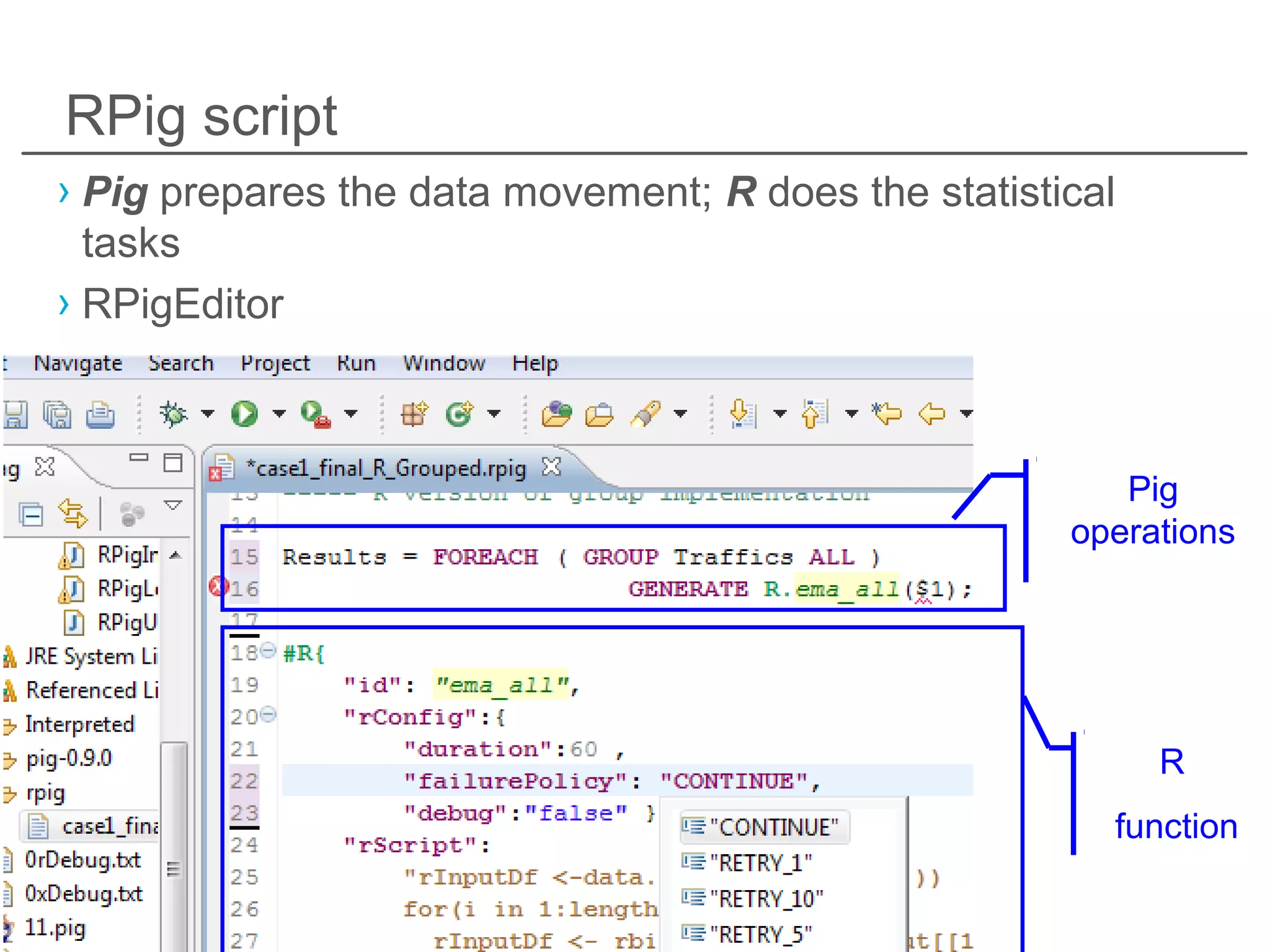Click the New Java Class icon
Viewport: 1270px width, 952px height.
click(460, 413)
